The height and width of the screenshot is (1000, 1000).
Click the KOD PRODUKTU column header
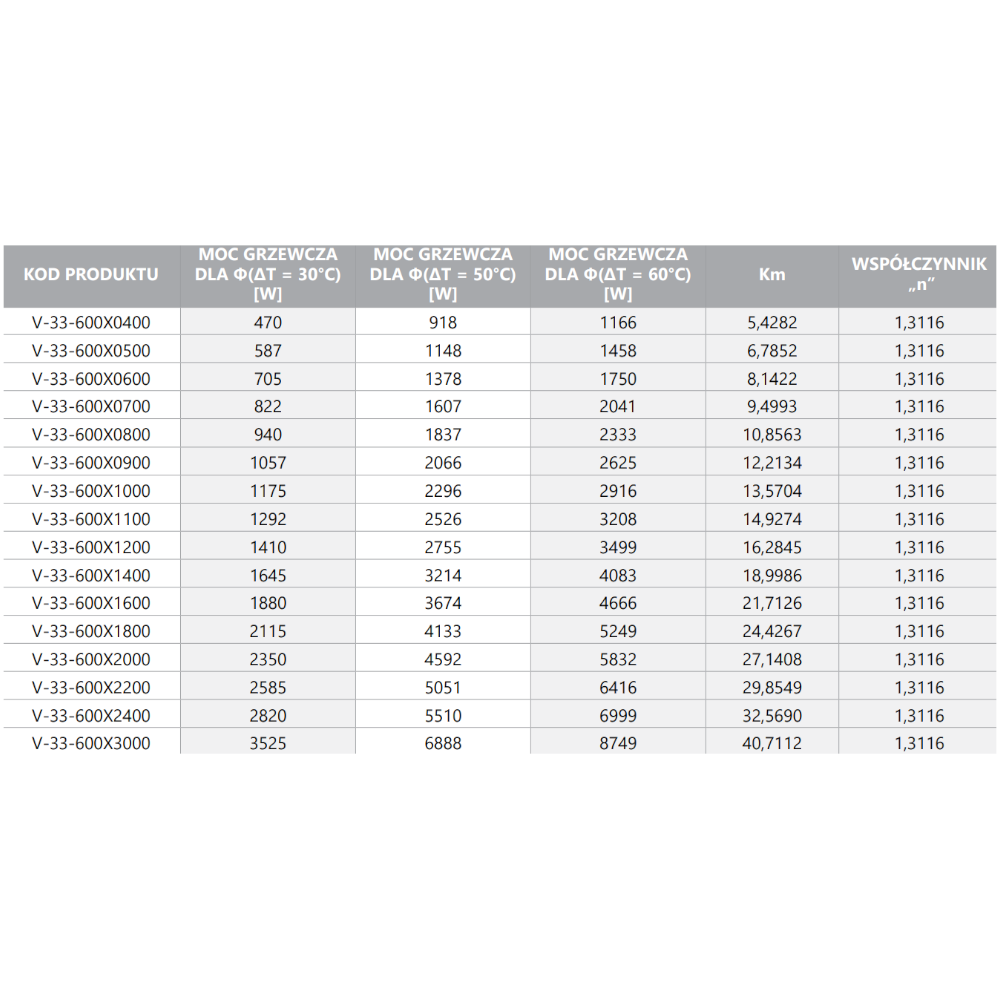click(91, 275)
